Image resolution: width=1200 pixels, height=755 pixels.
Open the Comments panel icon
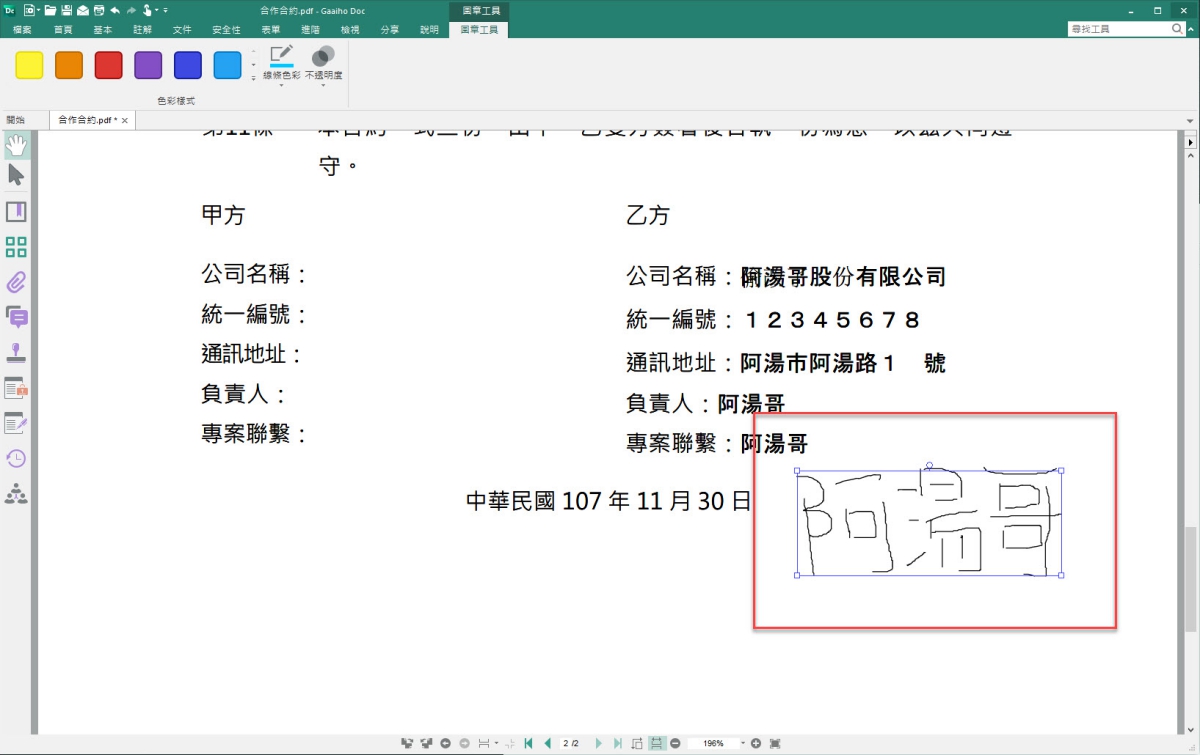(x=16, y=317)
